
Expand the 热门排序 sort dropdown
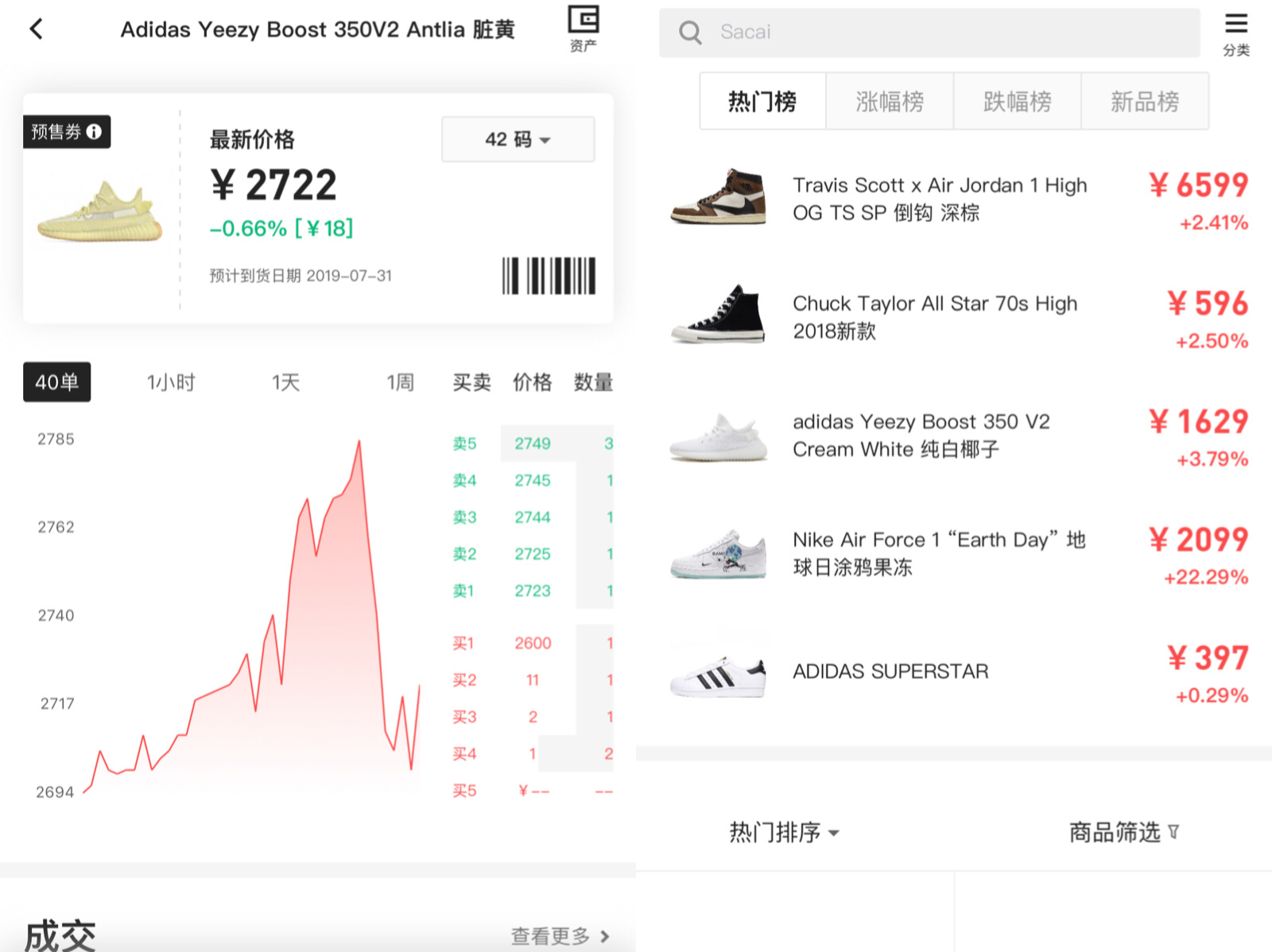pyautogui.click(x=784, y=832)
